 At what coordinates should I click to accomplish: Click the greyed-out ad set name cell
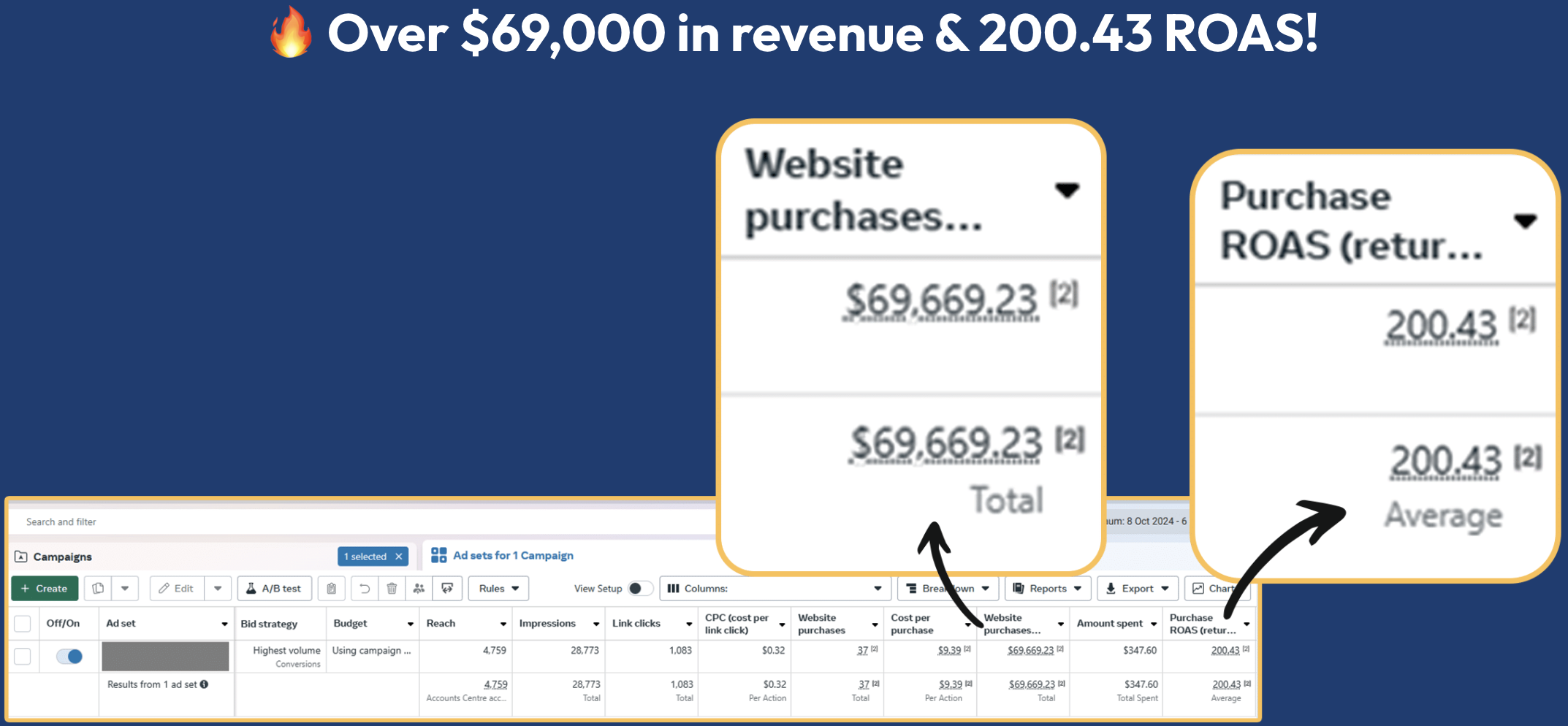point(165,657)
